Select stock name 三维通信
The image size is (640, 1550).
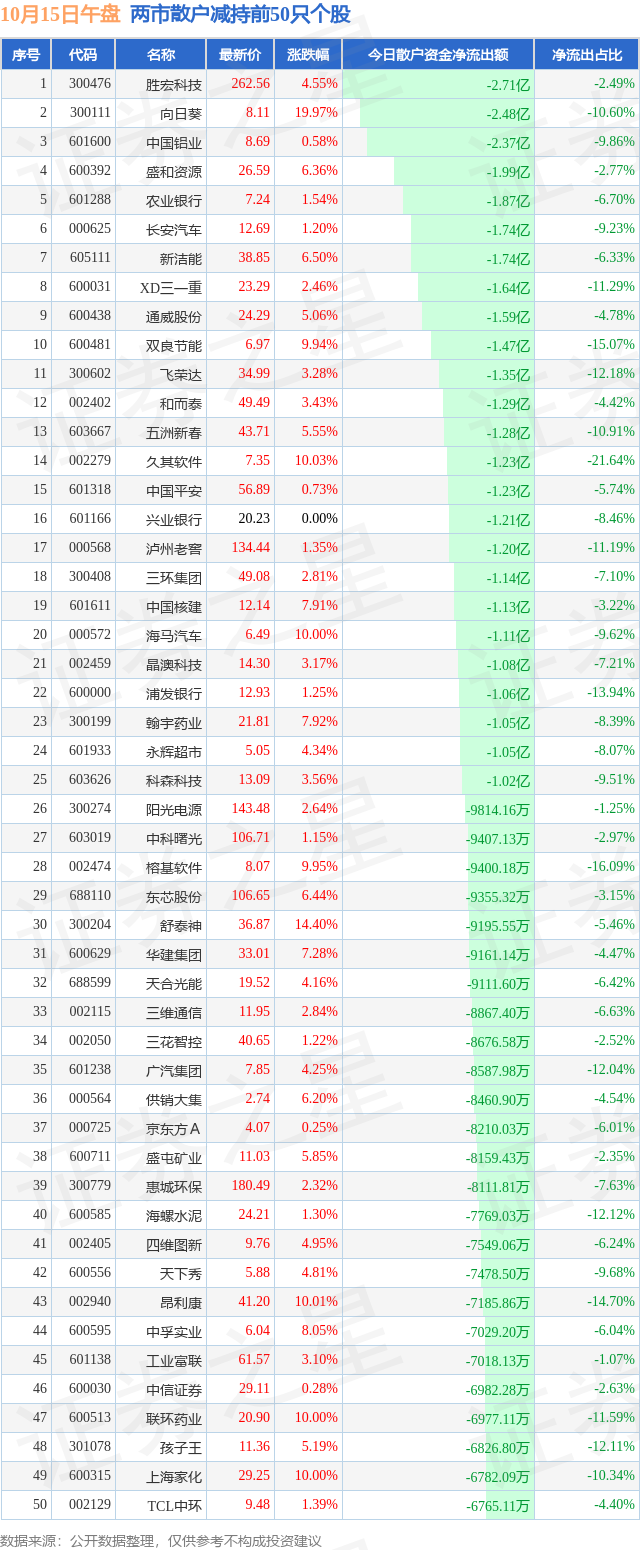[174, 1012]
